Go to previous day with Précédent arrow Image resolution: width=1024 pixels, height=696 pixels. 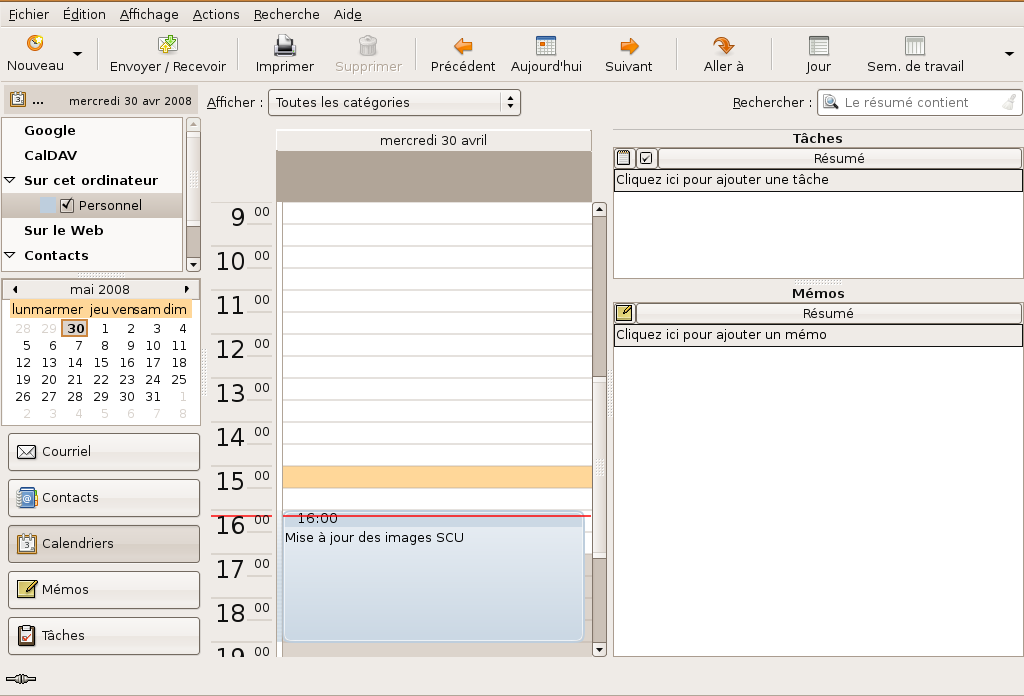(x=463, y=46)
